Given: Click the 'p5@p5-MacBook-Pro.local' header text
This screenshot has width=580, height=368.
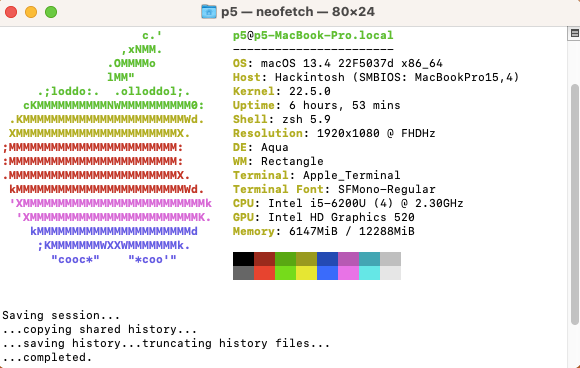Looking at the screenshot, I should pyautogui.click(x=313, y=36).
